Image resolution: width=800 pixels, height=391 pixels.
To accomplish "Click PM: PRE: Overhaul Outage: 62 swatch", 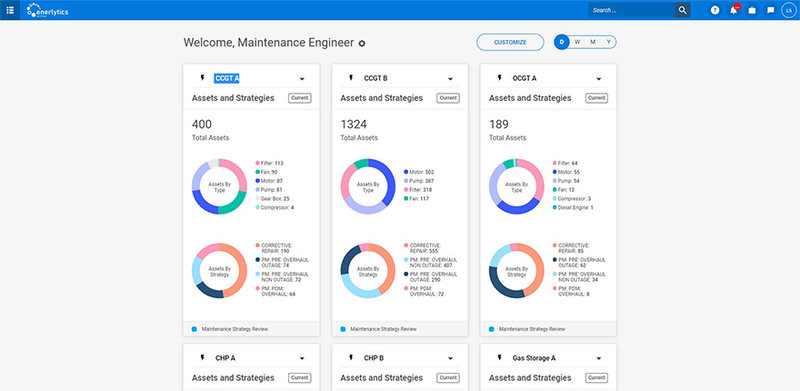I will point(555,260).
